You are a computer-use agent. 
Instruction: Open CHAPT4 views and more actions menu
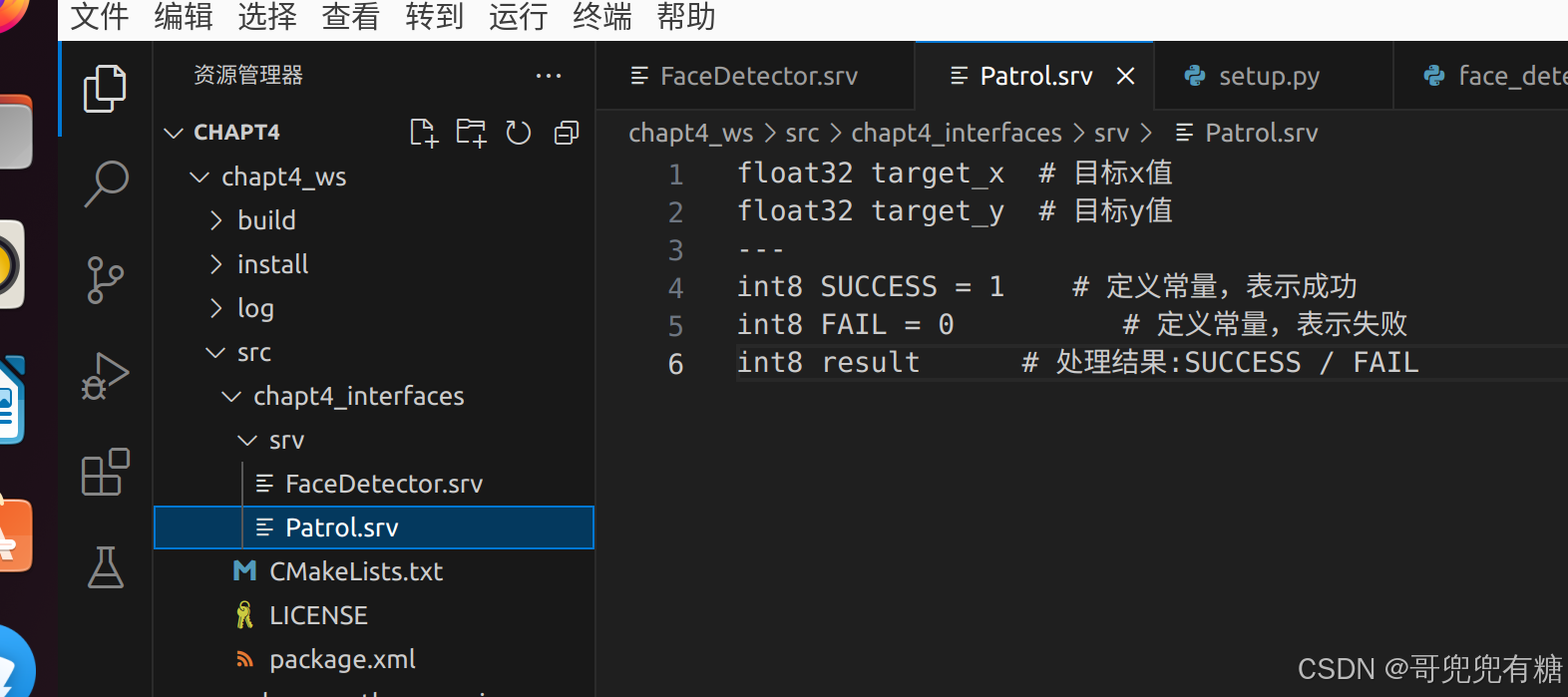[548, 75]
